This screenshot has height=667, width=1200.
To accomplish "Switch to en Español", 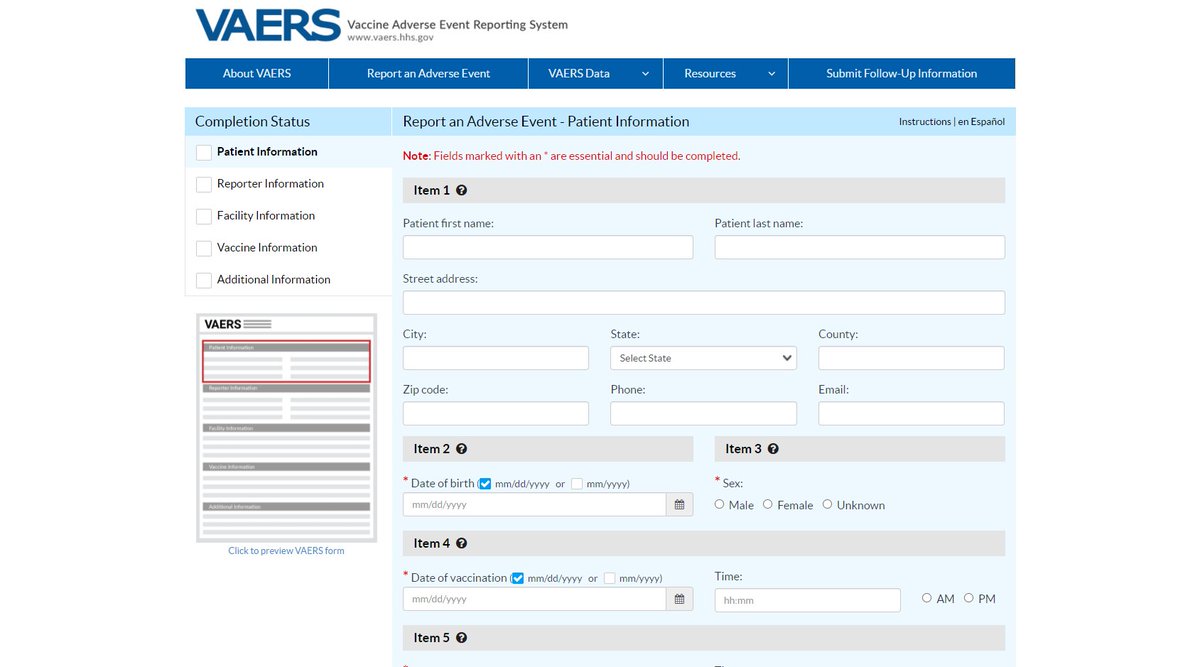I will [981, 122].
